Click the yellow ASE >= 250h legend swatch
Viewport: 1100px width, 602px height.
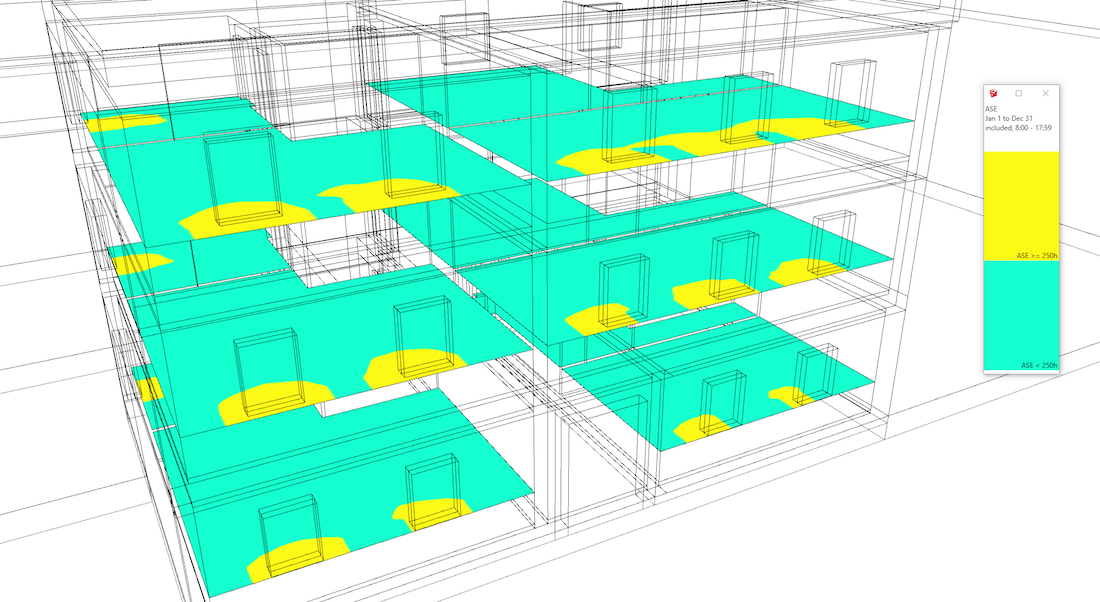pyautogui.click(x=1021, y=206)
